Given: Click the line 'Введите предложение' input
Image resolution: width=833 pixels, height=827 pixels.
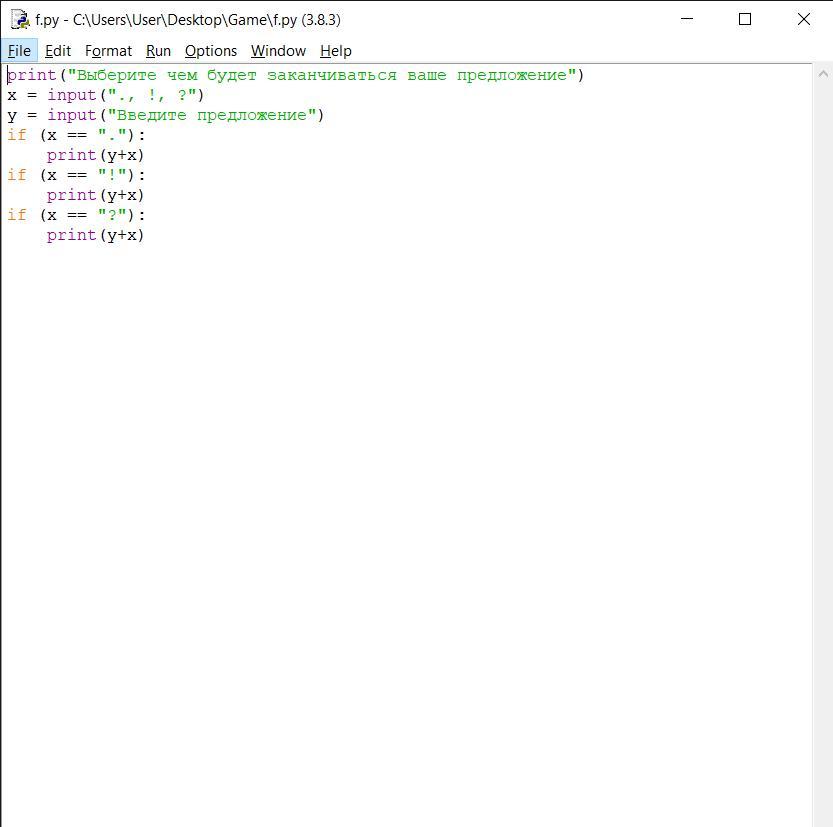Looking at the screenshot, I should [166, 115].
